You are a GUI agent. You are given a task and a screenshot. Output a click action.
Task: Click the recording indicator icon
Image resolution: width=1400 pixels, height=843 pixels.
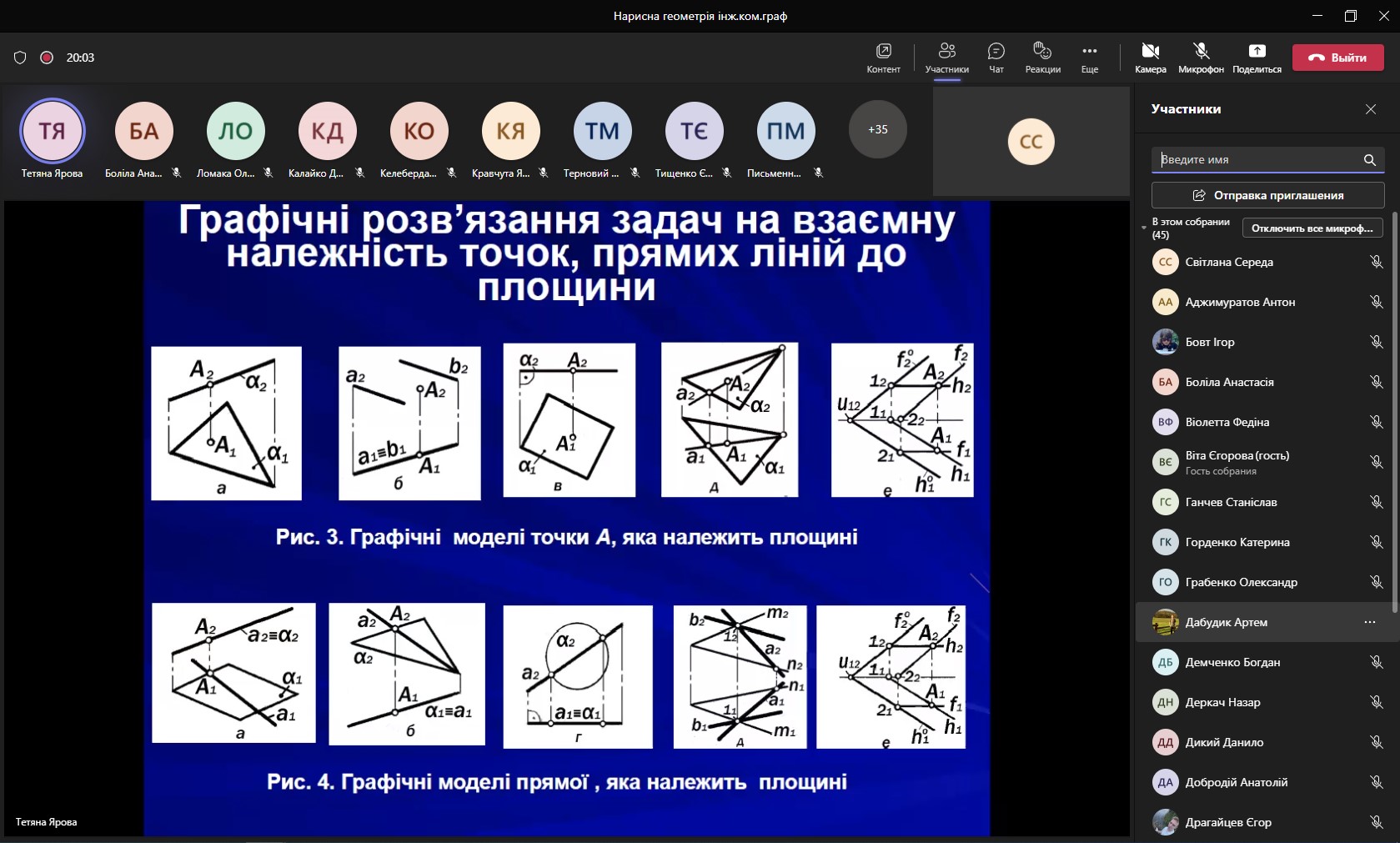point(47,58)
